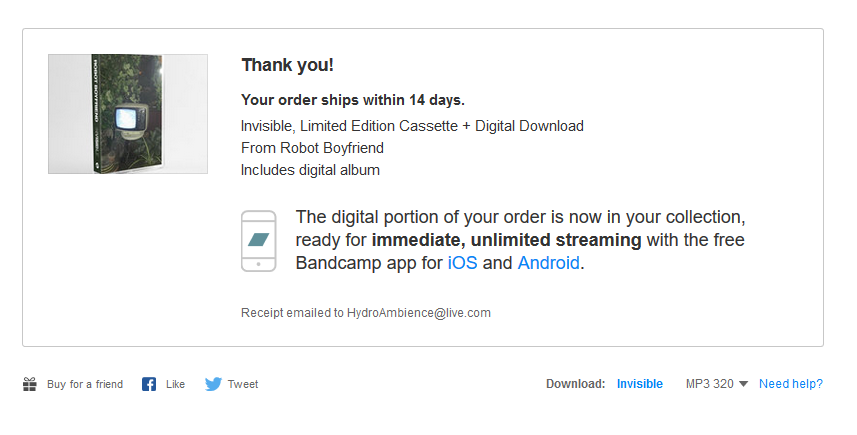Click the Like text label
The height and width of the screenshot is (435, 857).
pos(175,384)
